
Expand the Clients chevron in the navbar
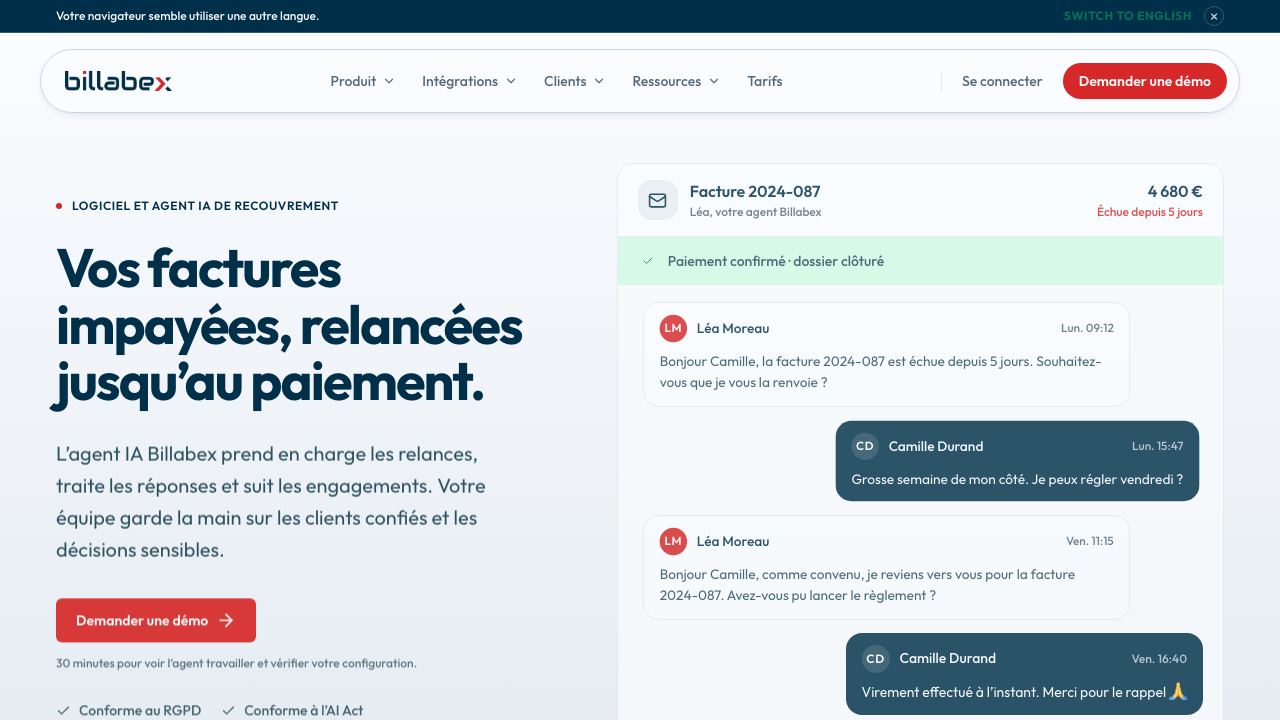click(599, 81)
